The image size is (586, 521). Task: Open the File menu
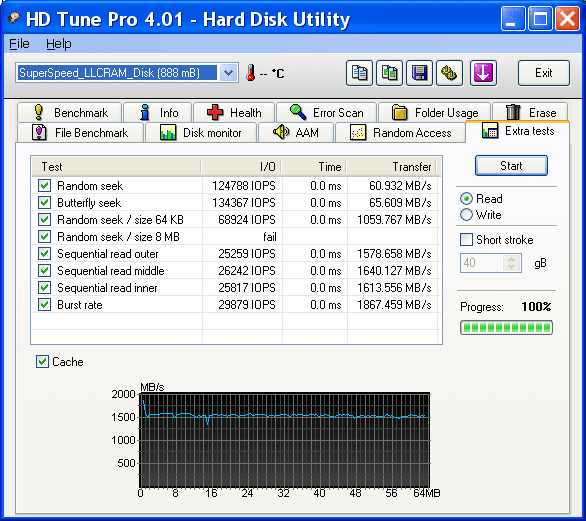click(x=19, y=44)
